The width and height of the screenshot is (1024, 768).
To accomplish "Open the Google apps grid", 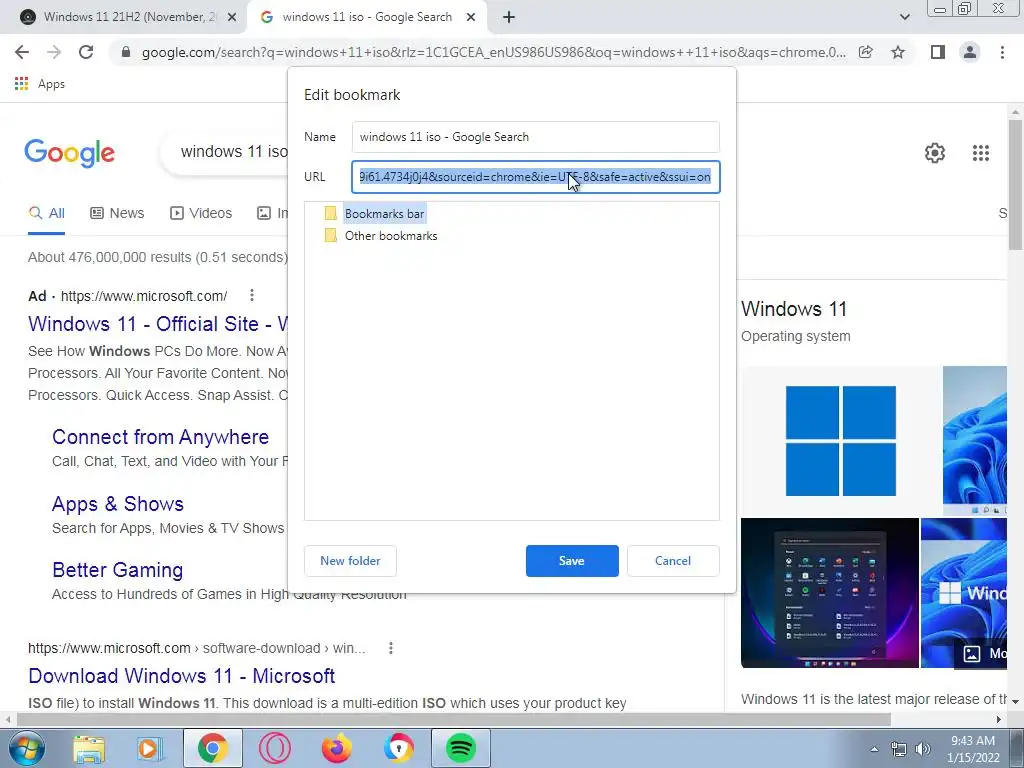I will point(980,153).
